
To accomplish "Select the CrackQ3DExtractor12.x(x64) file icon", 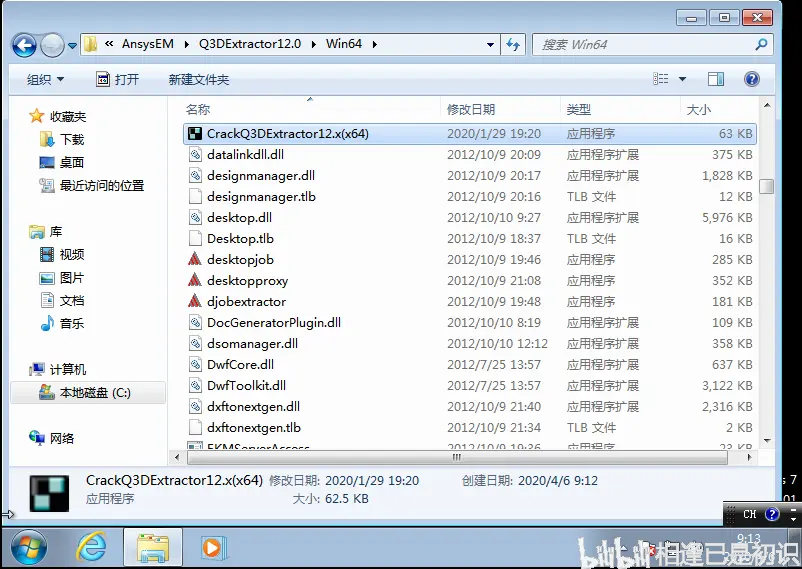I will tap(195, 134).
